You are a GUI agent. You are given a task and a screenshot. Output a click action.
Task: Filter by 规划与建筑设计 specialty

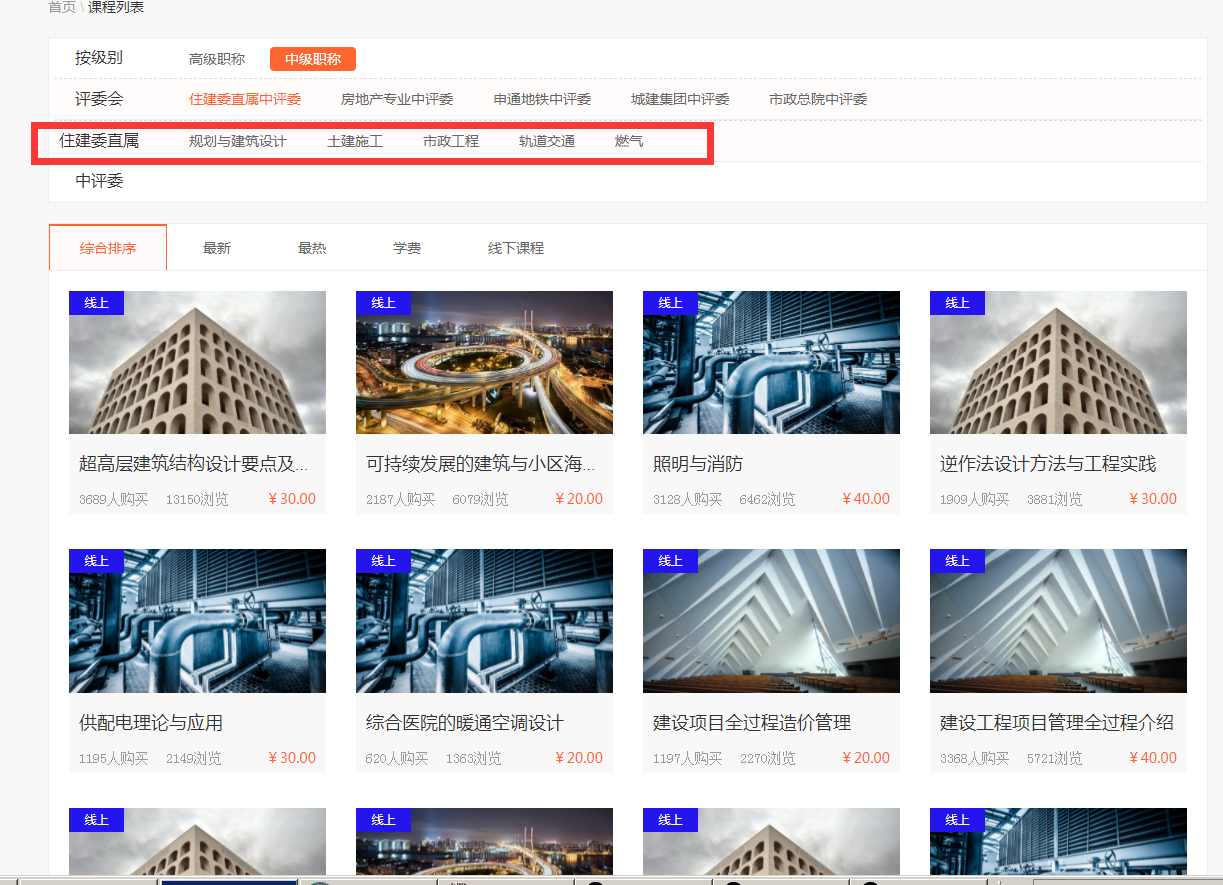point(238,141)
